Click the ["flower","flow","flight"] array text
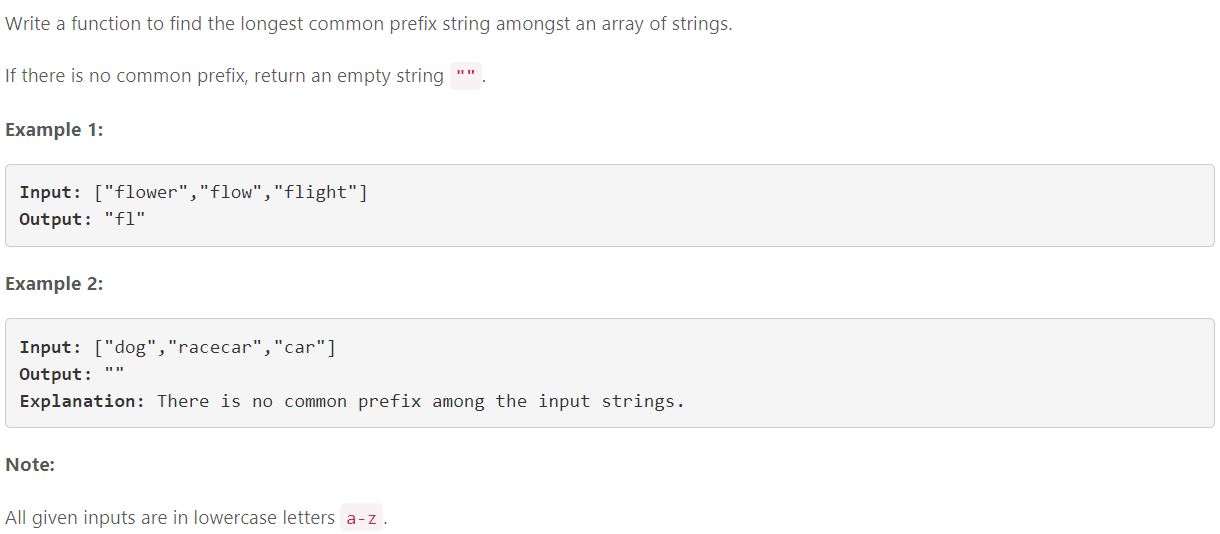 click(230, 192)
